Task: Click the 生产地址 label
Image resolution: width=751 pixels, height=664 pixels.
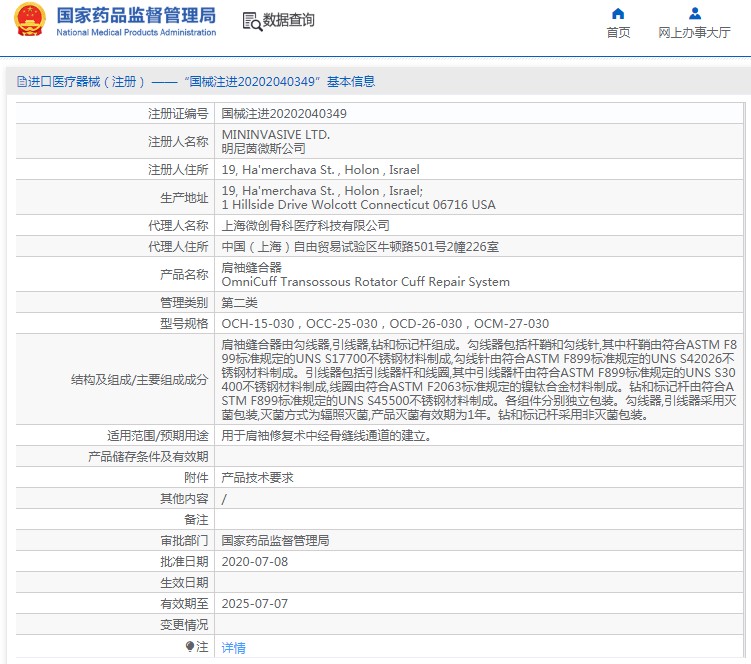Action: click(x=184, y=197)
